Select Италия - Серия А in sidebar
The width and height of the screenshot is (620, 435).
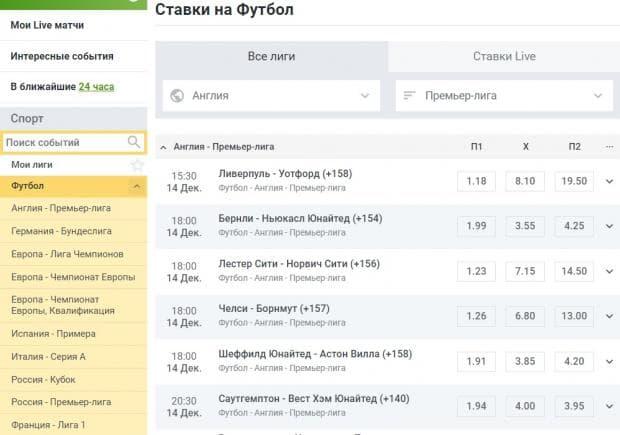pos(74,357)
